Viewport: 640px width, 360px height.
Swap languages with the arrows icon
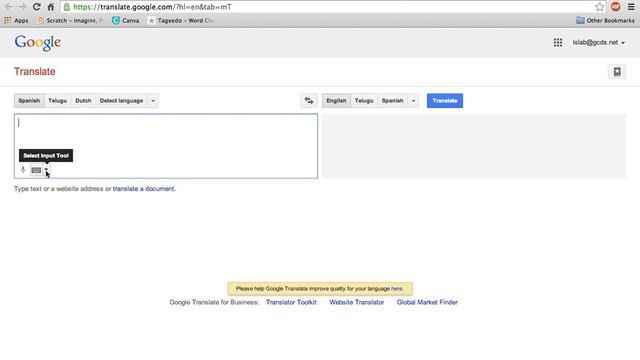click(309, 101)
